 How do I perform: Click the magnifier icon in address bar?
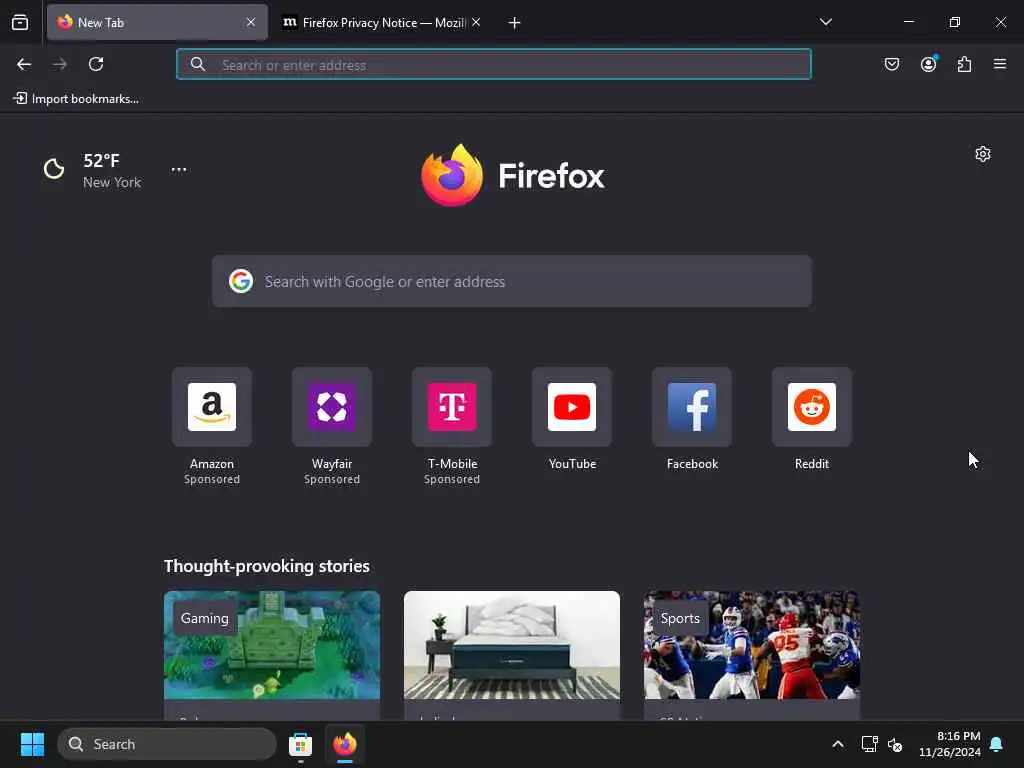pyautogui.click(x=198, y=64)
